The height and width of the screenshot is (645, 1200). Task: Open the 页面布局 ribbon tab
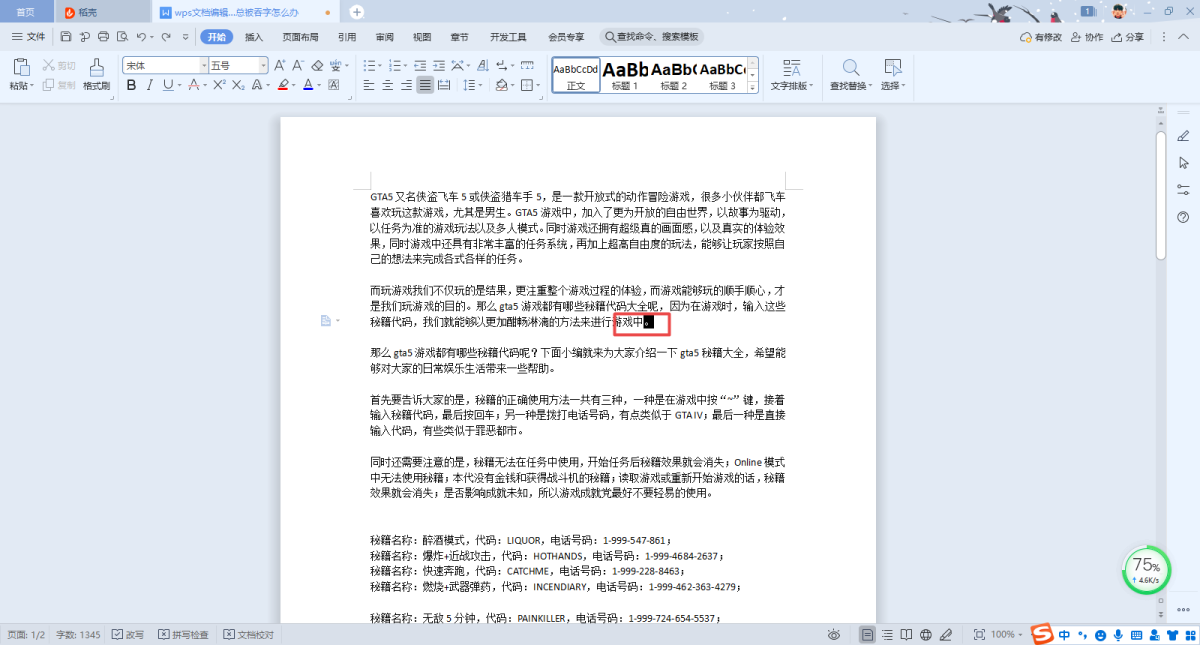coord(300,37)
